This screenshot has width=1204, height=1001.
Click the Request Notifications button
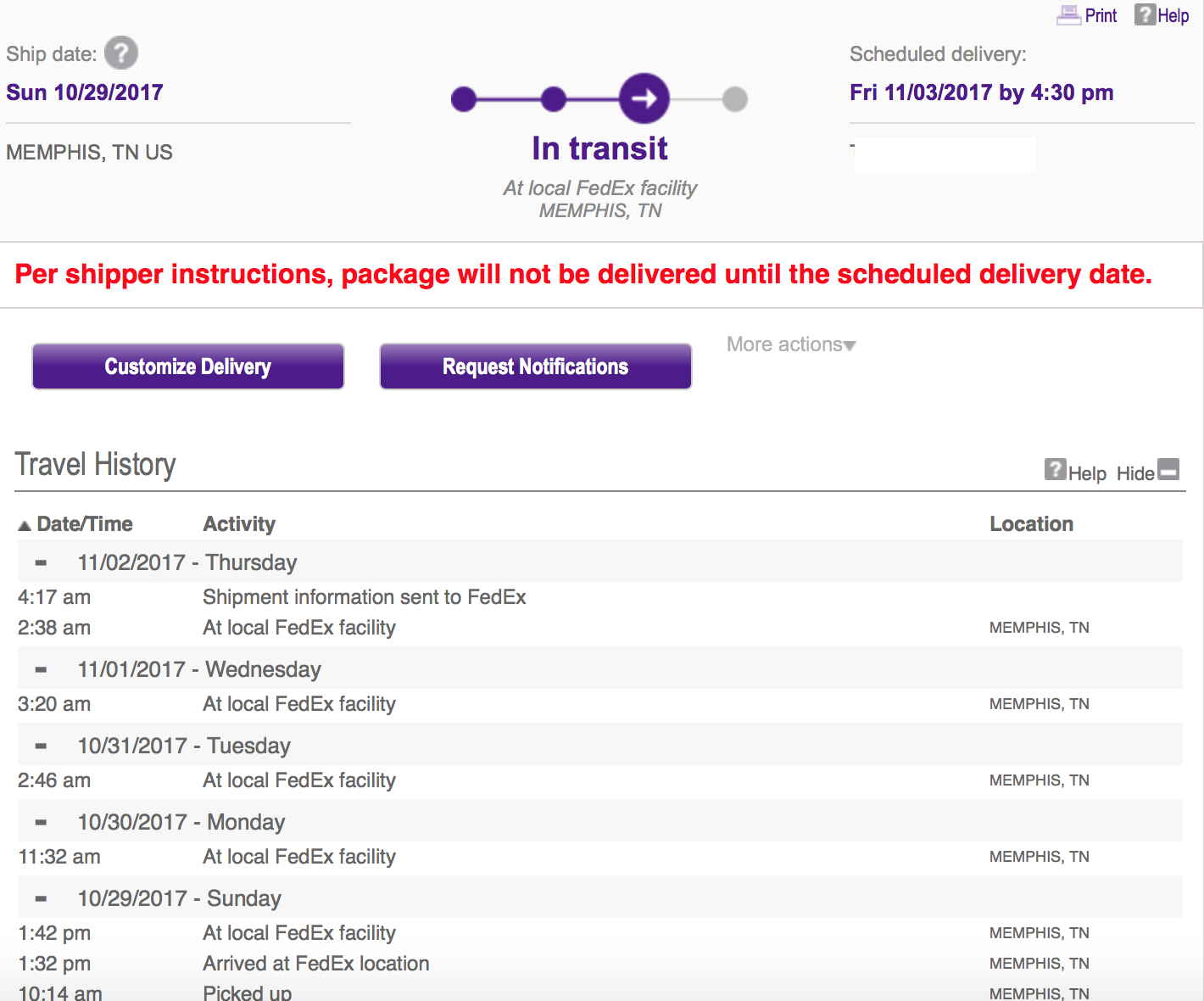(536, 366)
